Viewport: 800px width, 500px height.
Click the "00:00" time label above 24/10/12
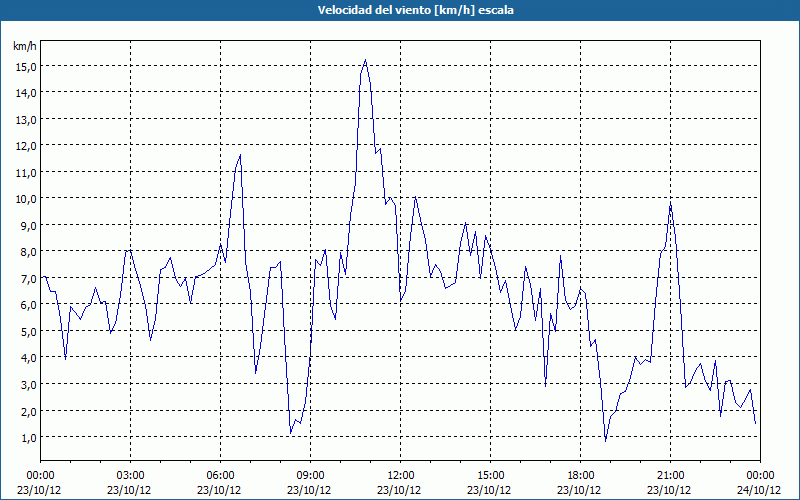pos(760,476)
